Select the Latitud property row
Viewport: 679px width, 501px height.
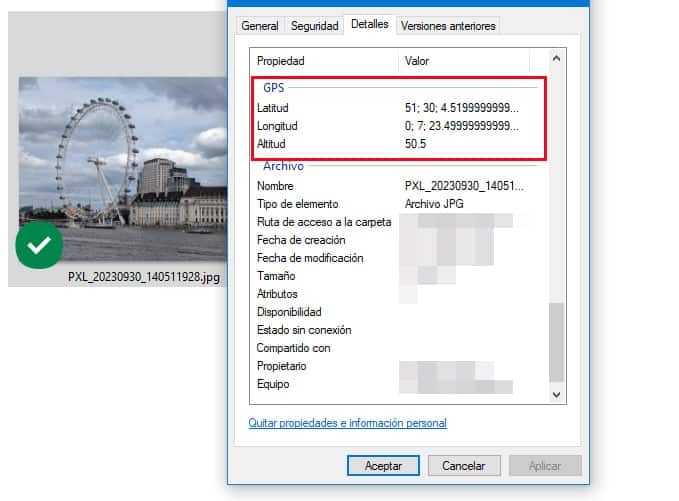(398, 108)
